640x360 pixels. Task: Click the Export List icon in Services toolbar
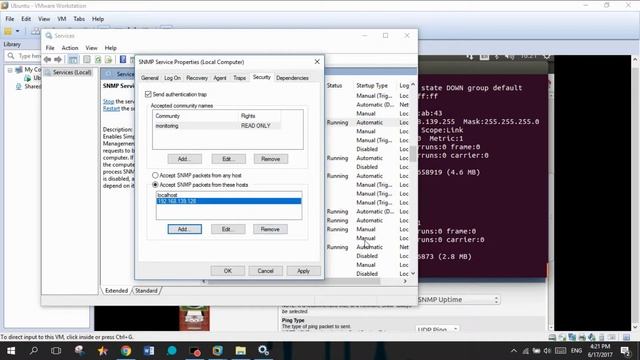tap(108, 60)
